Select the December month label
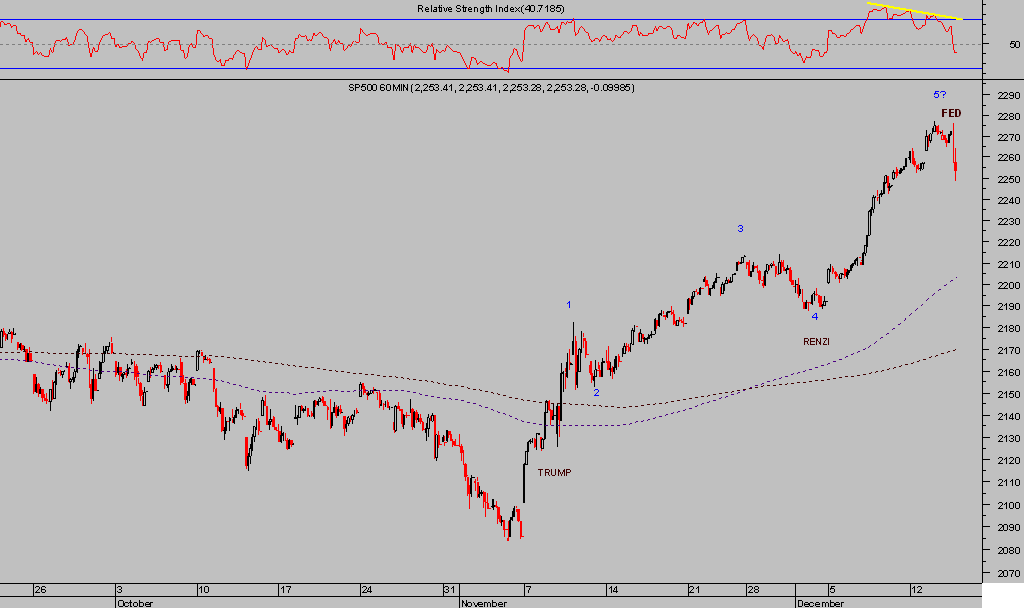The image size is (1024, 608). [x=820, y=603]
